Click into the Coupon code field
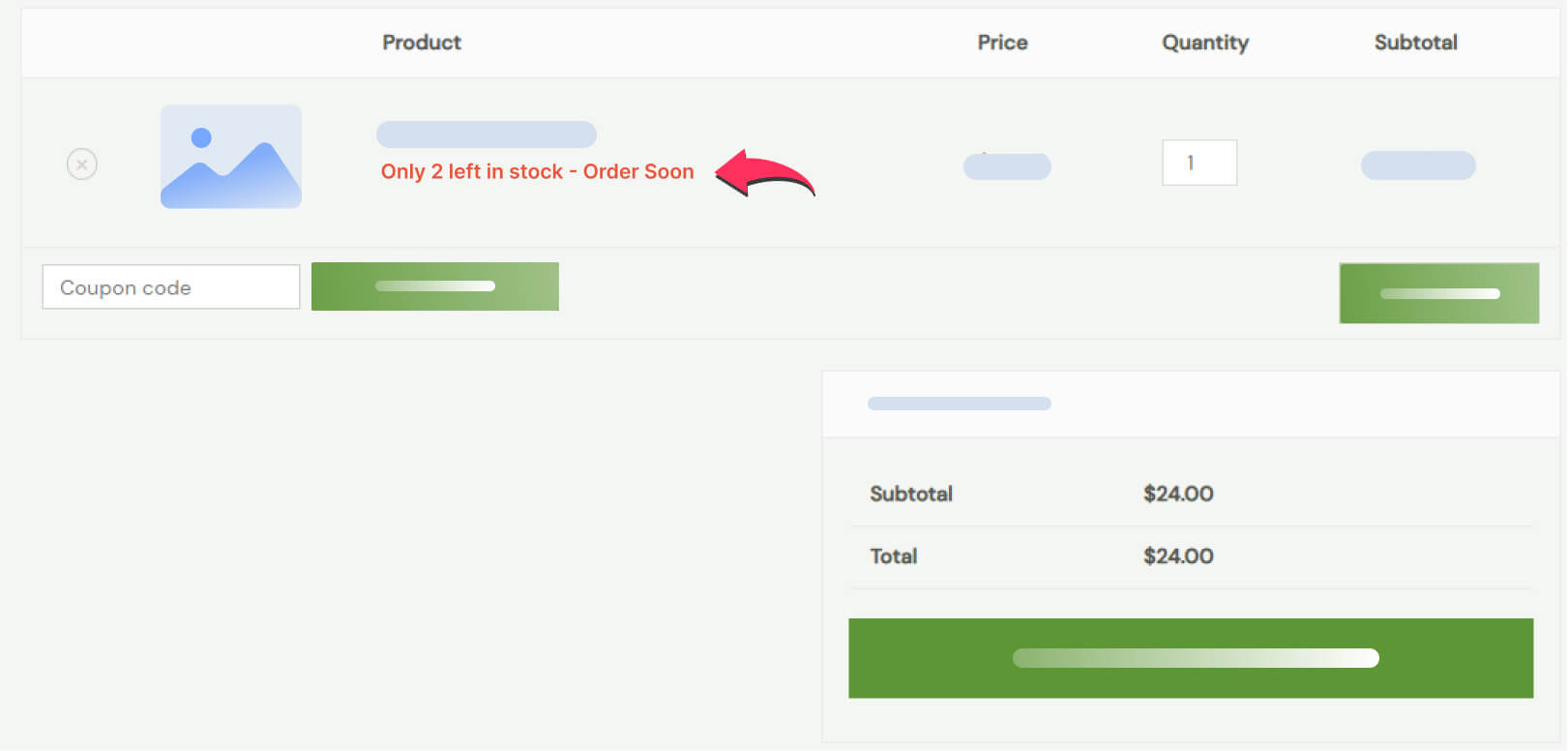Viewport: 1568px width, 751px height. pos(171,287)
